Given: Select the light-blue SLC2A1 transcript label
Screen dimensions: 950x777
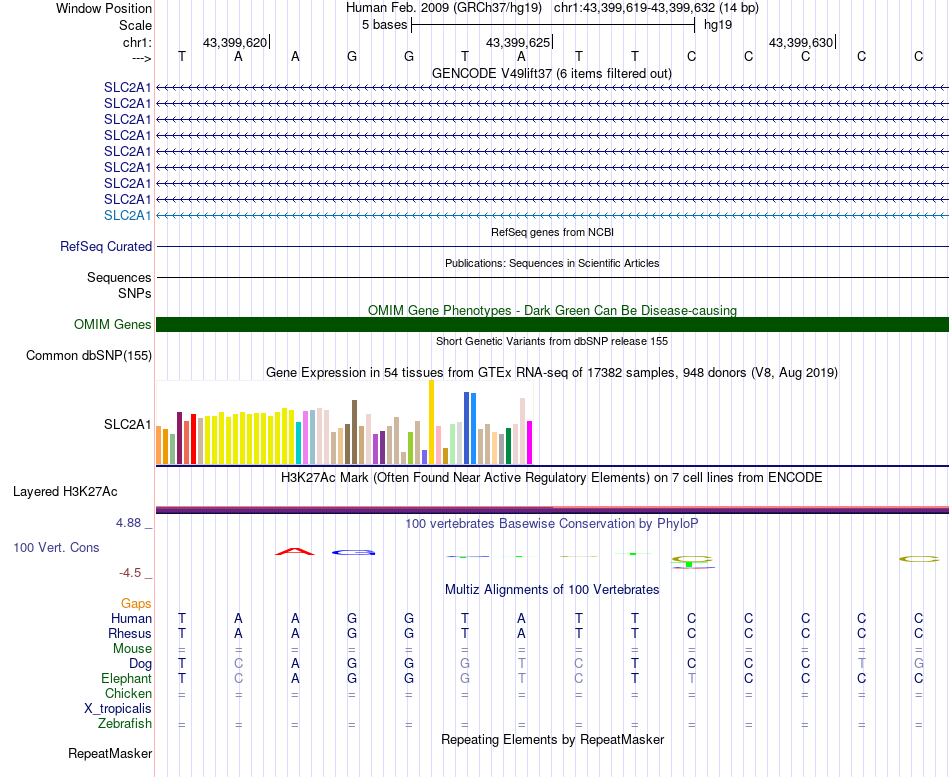Looking at the screenshot, I should click(127, 215).
